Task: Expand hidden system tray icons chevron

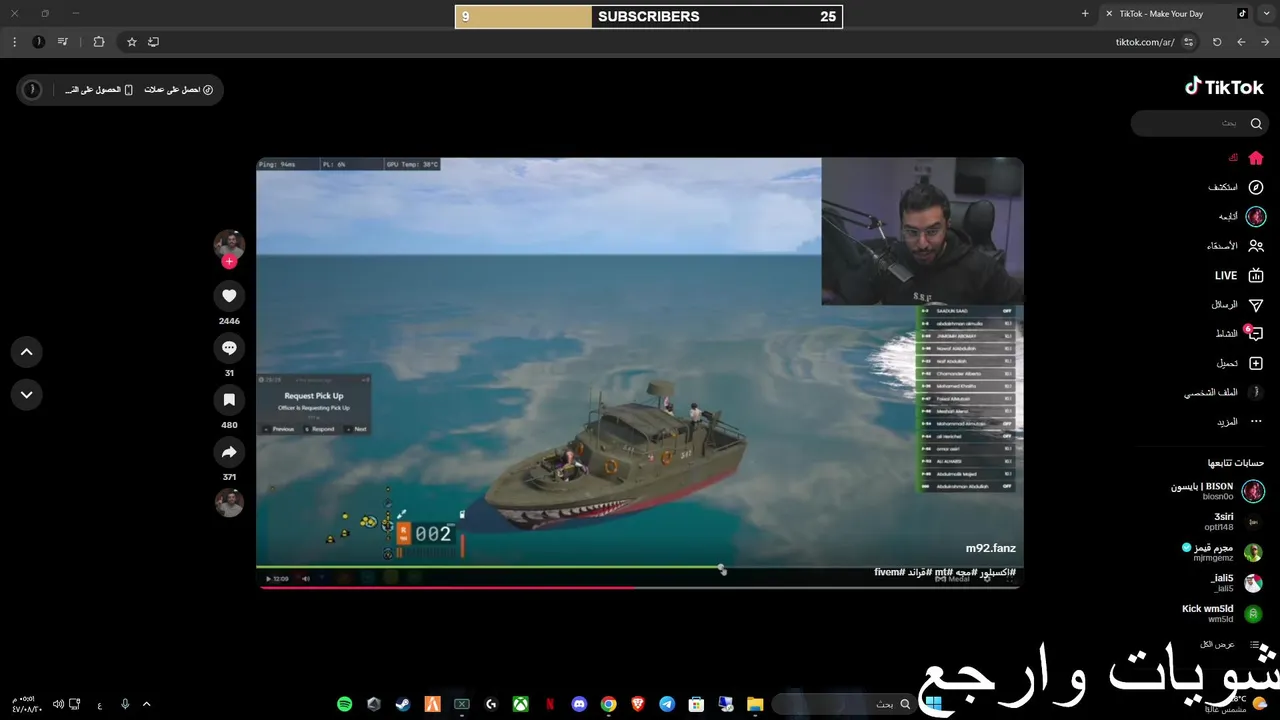Action: point(147,704)
